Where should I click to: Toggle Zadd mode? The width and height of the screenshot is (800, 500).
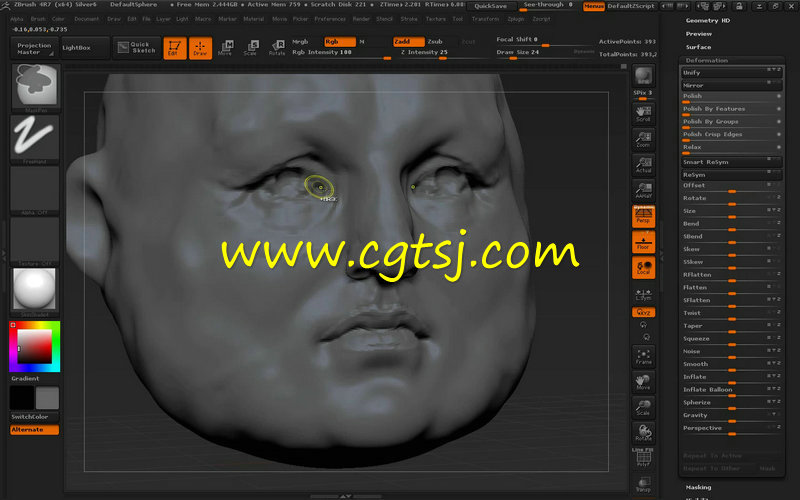409,41
